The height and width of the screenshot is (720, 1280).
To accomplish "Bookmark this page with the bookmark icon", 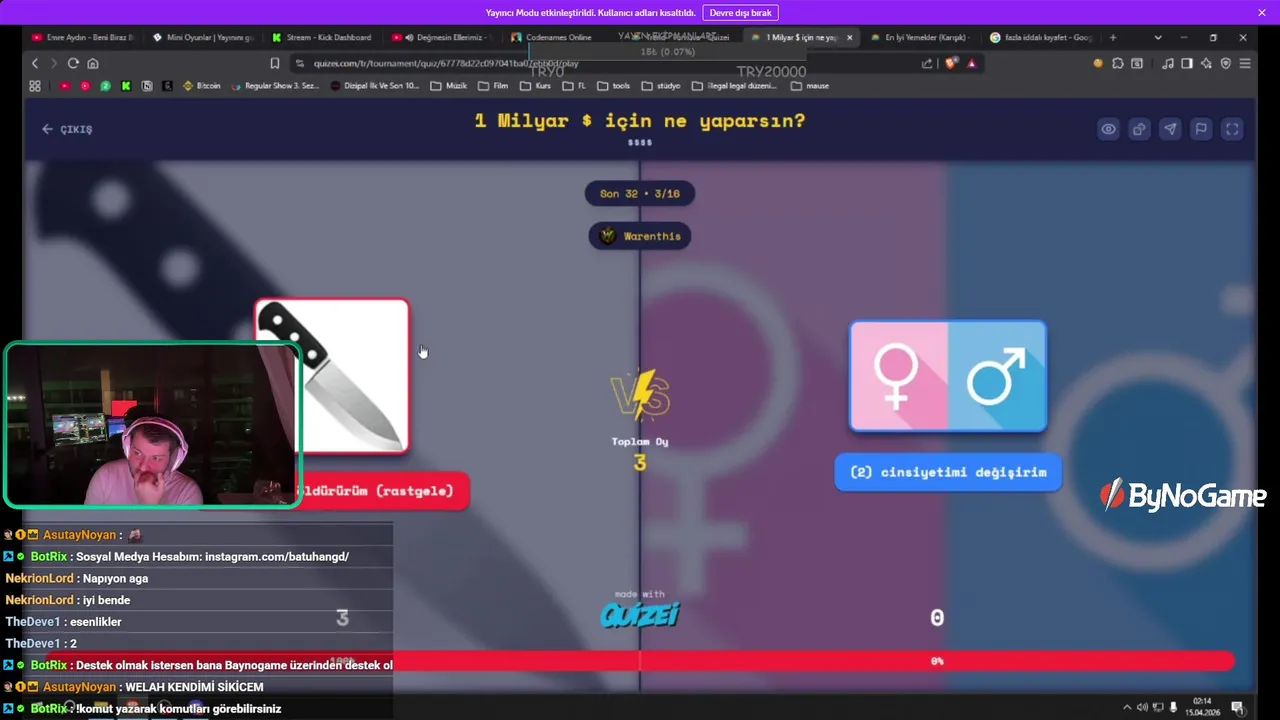I will tap(275, 63).
